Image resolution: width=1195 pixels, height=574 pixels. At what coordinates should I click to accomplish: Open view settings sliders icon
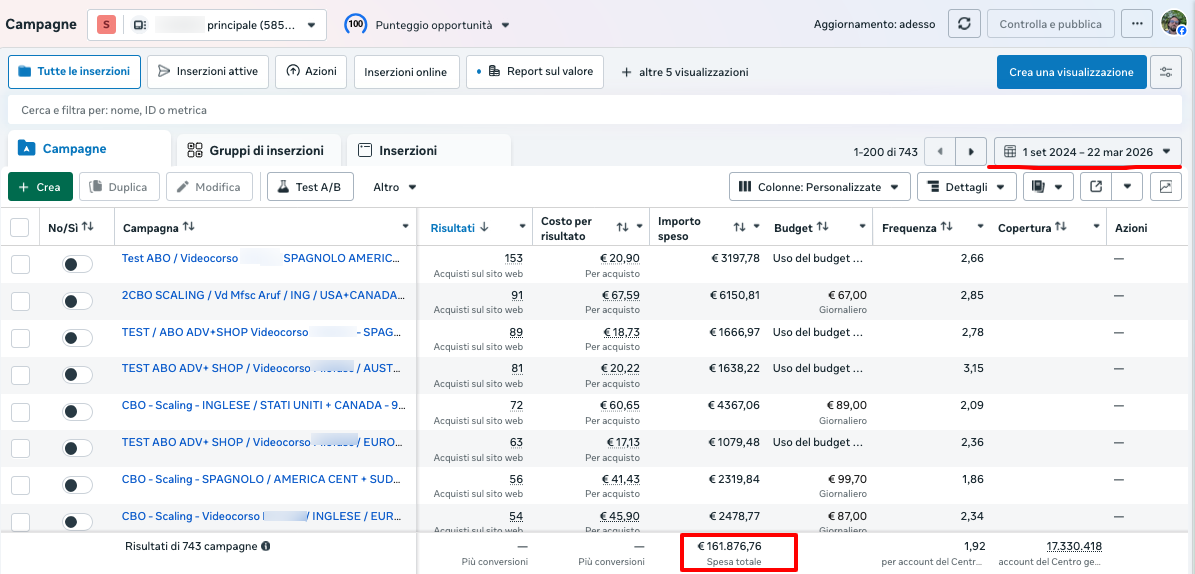[x=1166, y=72]
